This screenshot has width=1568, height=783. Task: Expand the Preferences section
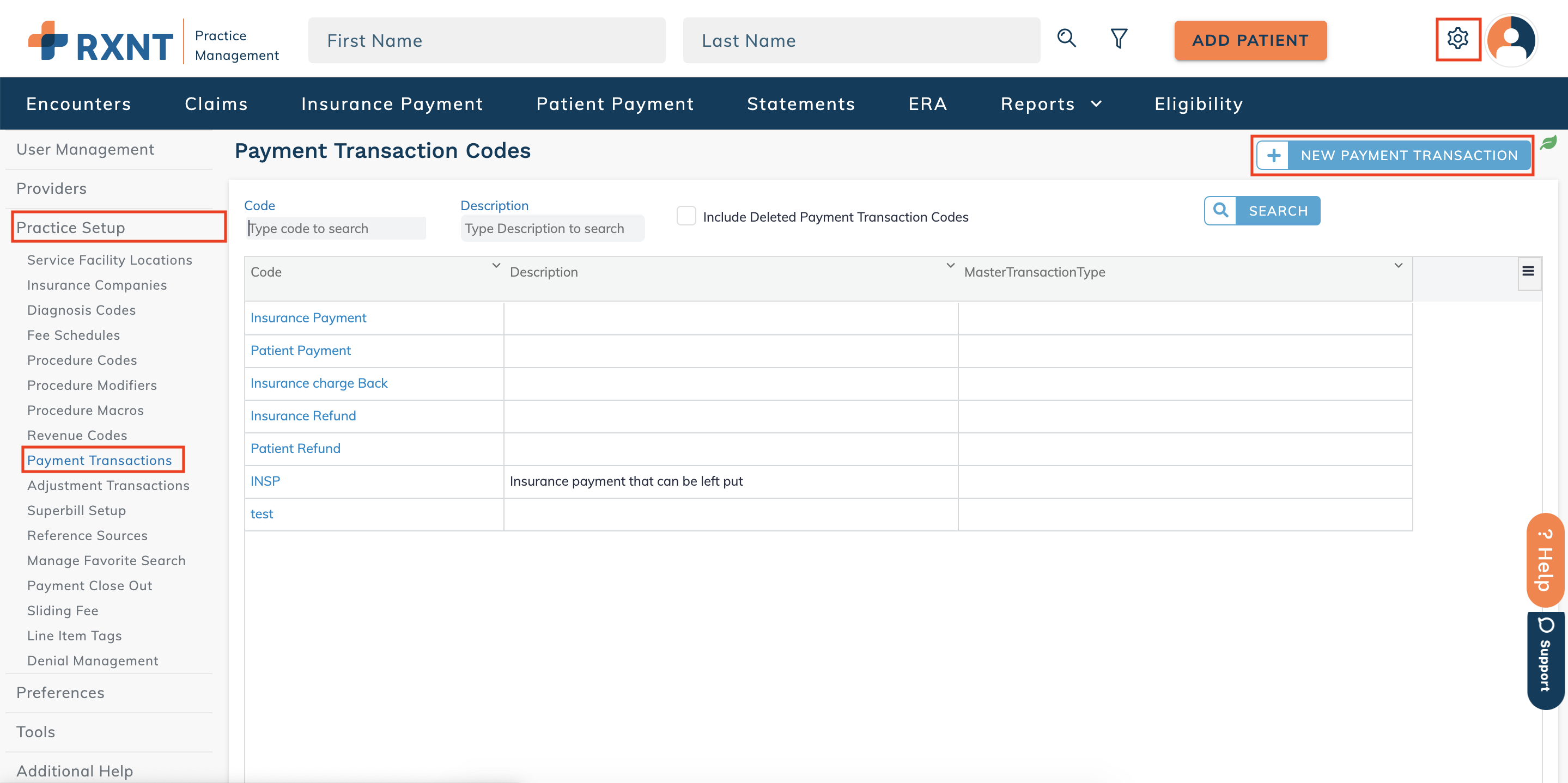[60, 693]
